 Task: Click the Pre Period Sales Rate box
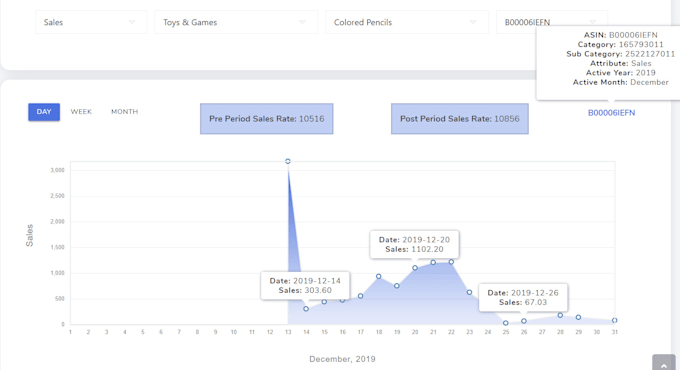267,119
